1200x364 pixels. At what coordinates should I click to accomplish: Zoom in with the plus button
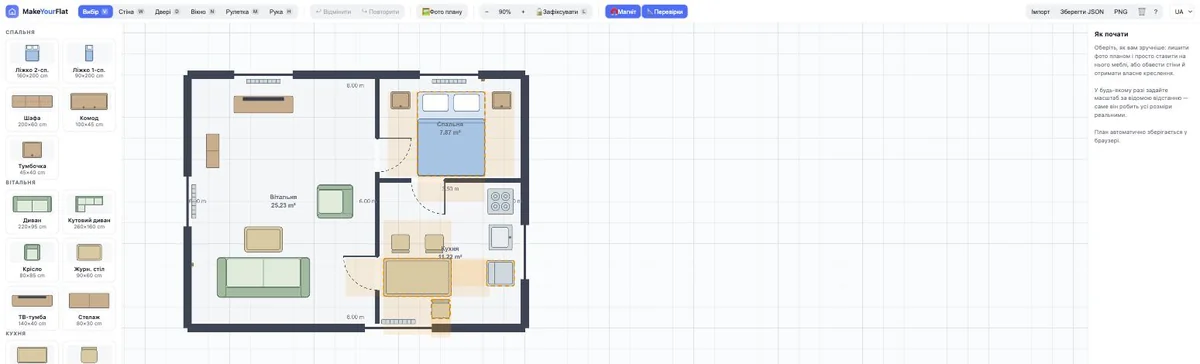pyautogui.click(x=522, y=11)
